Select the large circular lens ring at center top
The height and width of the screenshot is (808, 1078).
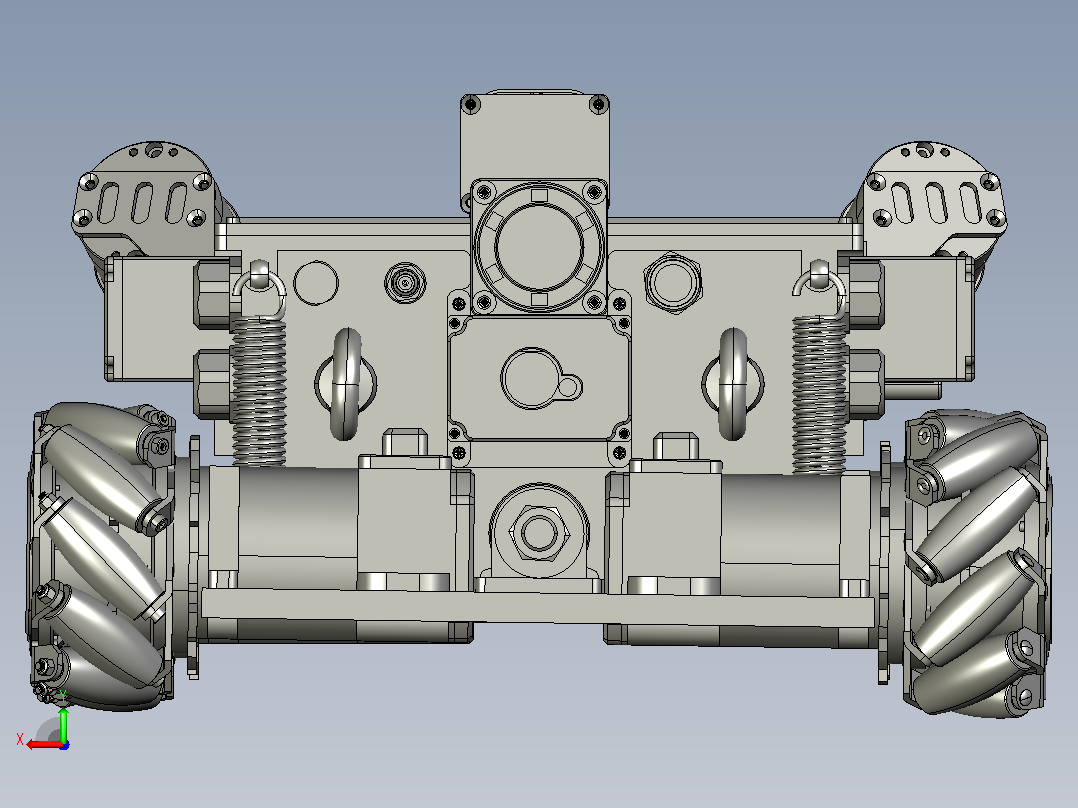pyautogui.click(x=539, y=246)
